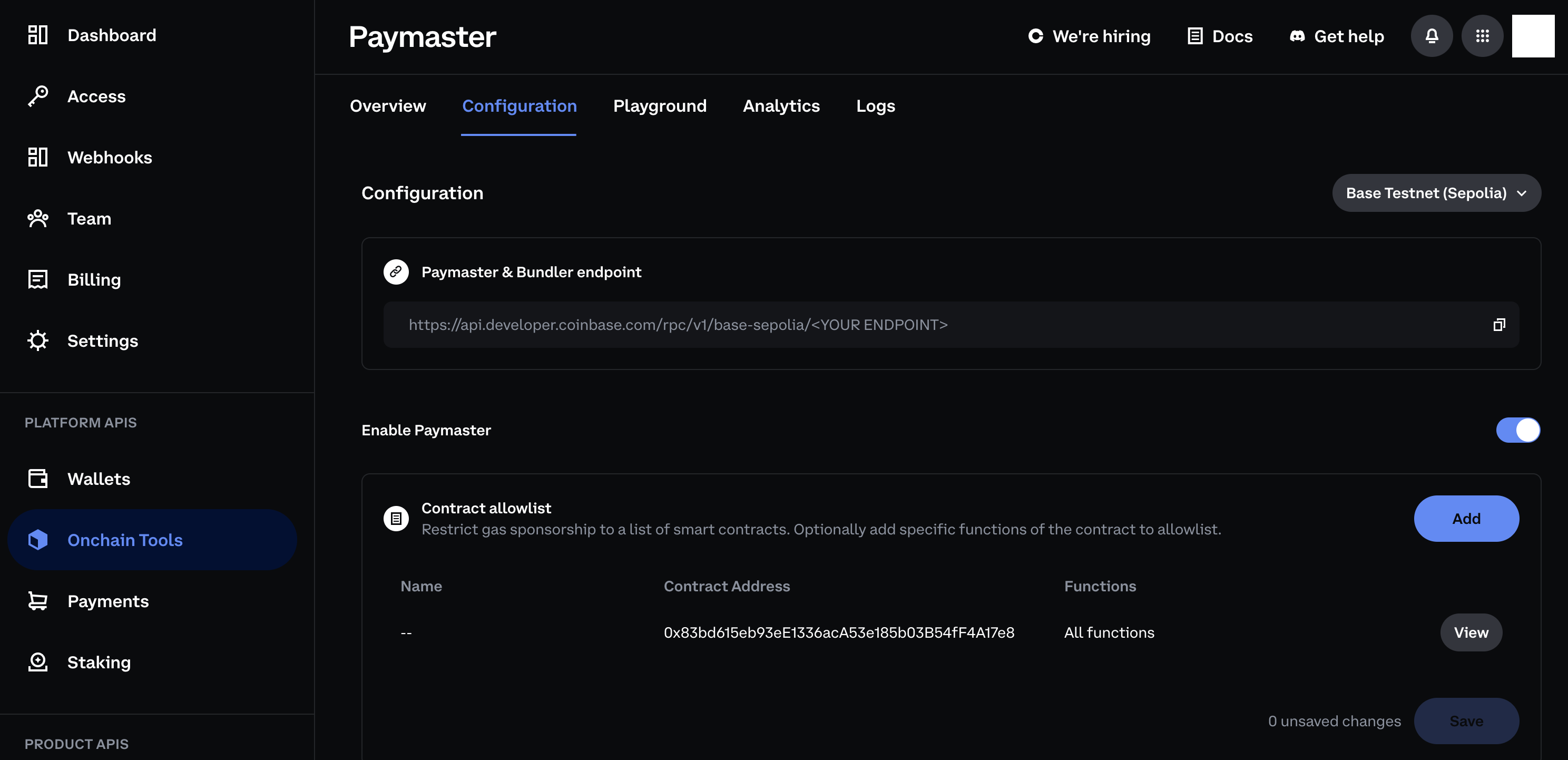
Task: Open the Billing receipt icon
Action: point(38,279)
